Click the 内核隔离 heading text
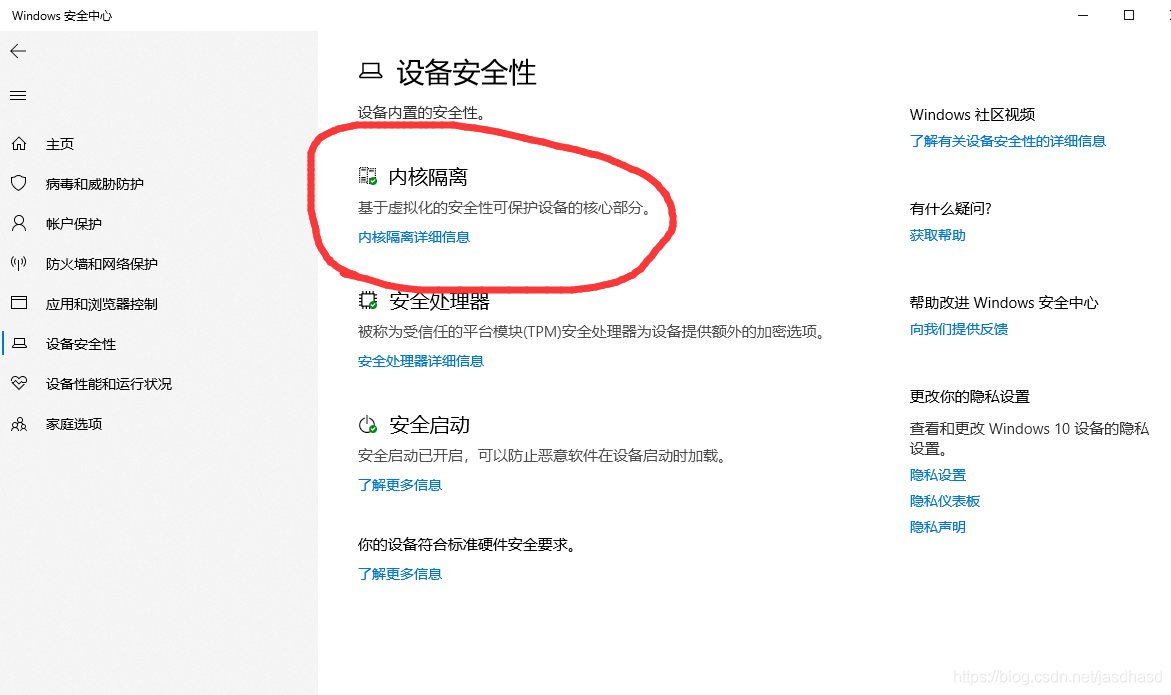1171x695 pixels. [x=429, y=177]
